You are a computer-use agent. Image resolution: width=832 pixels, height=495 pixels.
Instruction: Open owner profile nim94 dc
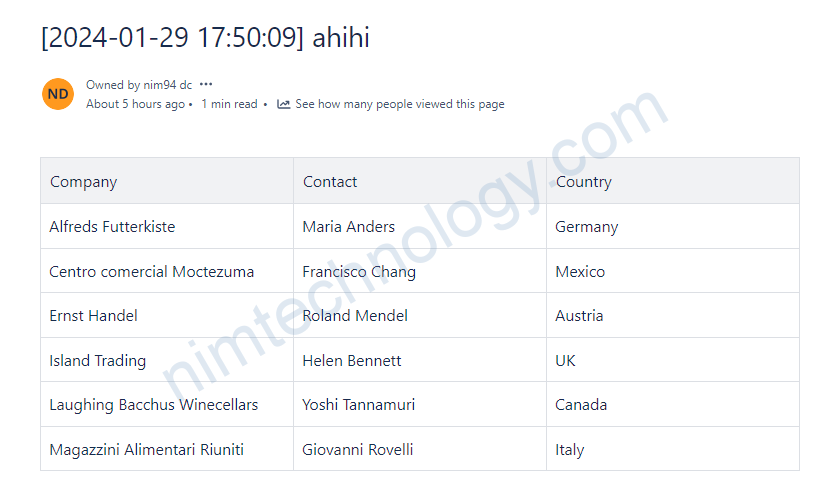tap(166, 85)
